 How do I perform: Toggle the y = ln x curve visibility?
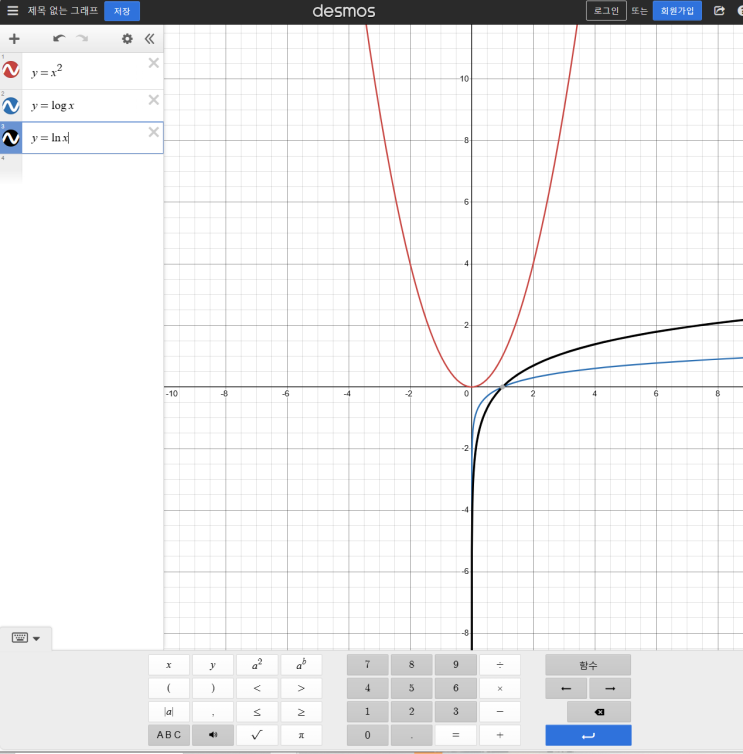11,138
